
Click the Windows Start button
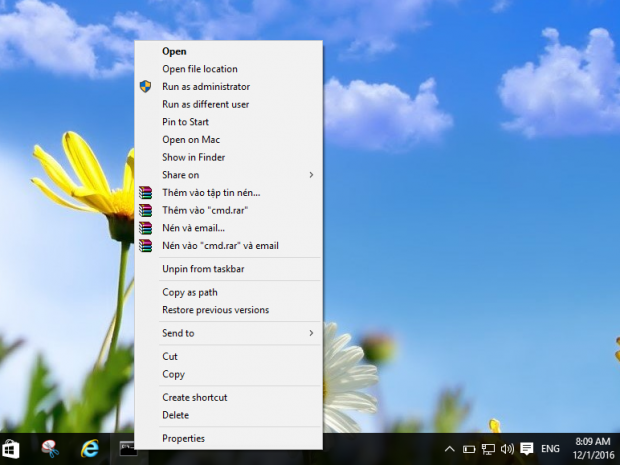[12, 449]
